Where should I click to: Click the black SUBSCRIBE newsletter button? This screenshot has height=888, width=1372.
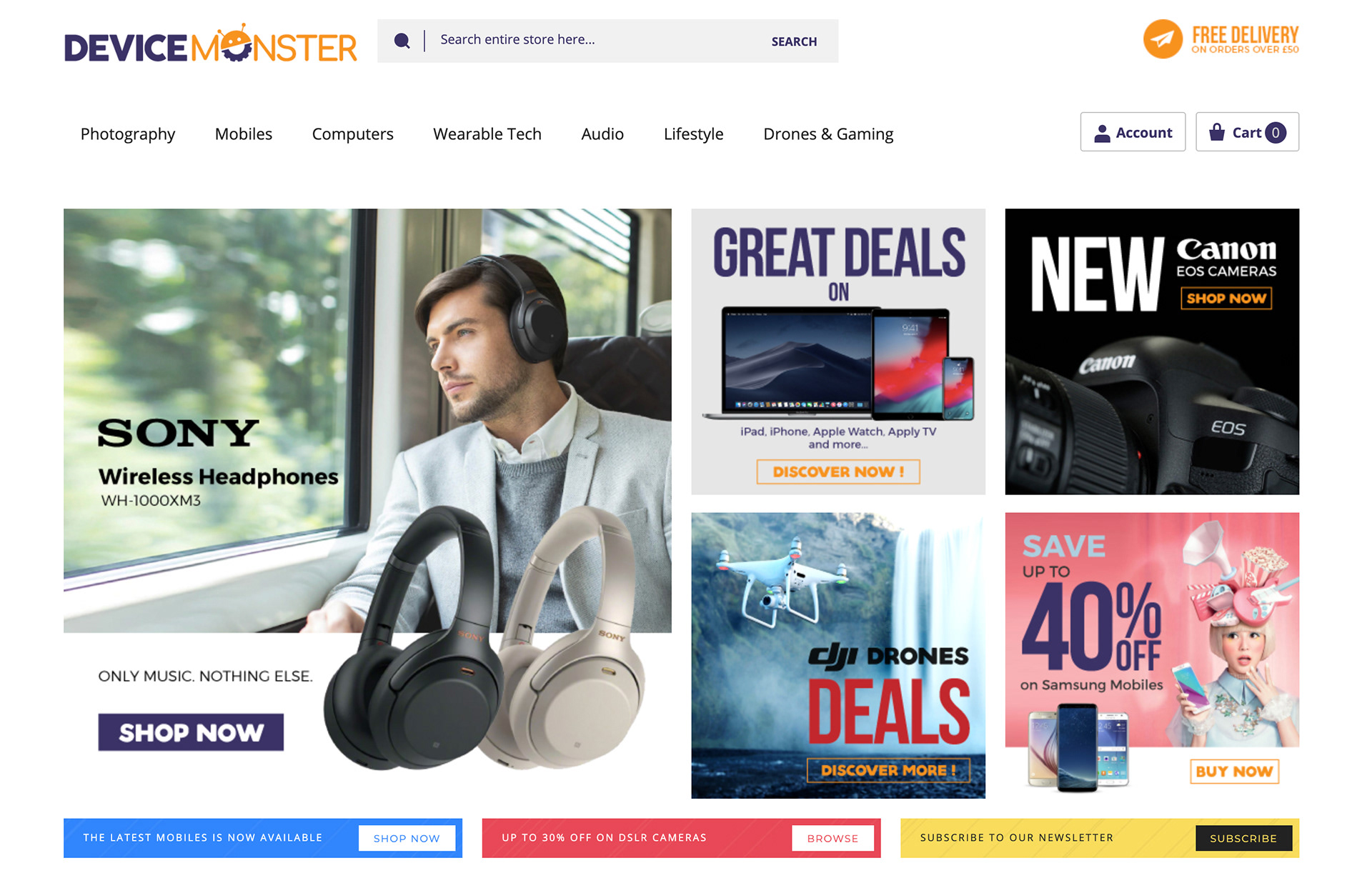point(1243,838)
